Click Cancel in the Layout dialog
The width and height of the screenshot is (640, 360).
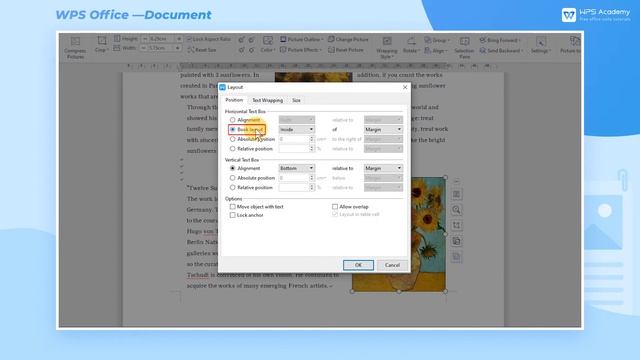392,265
